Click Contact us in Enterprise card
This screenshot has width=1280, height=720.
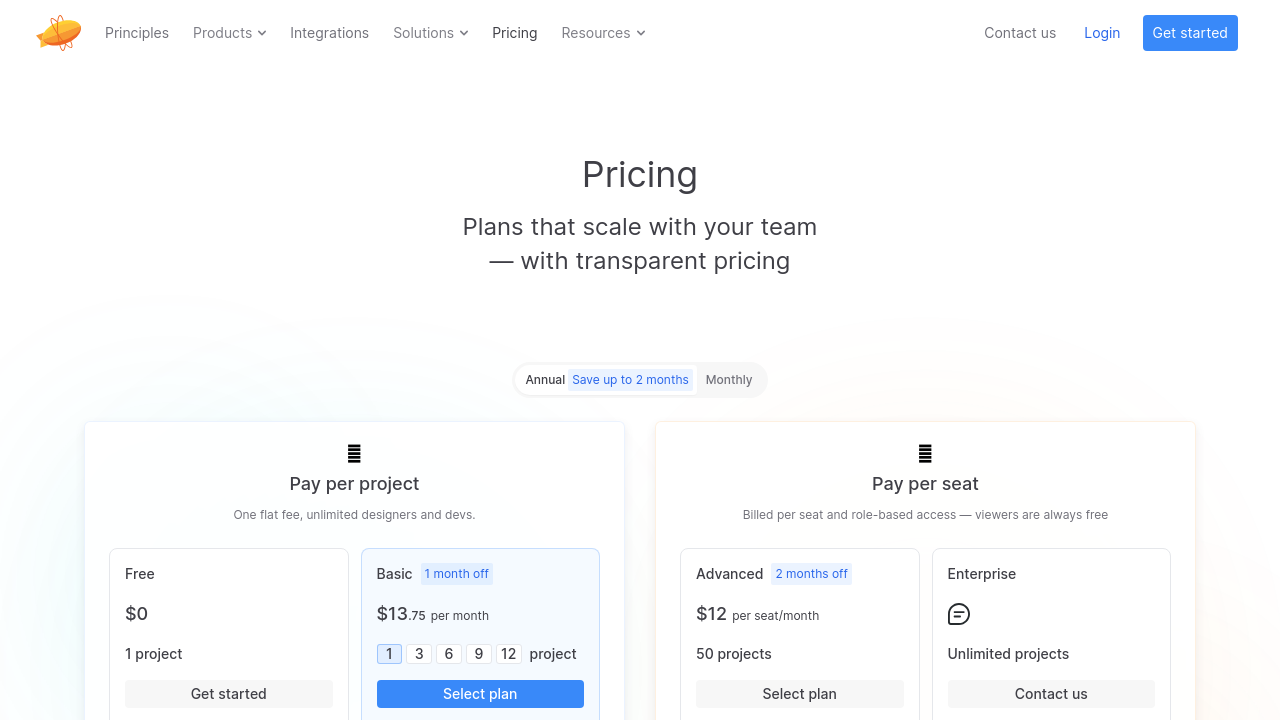(x=1051, y=694)
